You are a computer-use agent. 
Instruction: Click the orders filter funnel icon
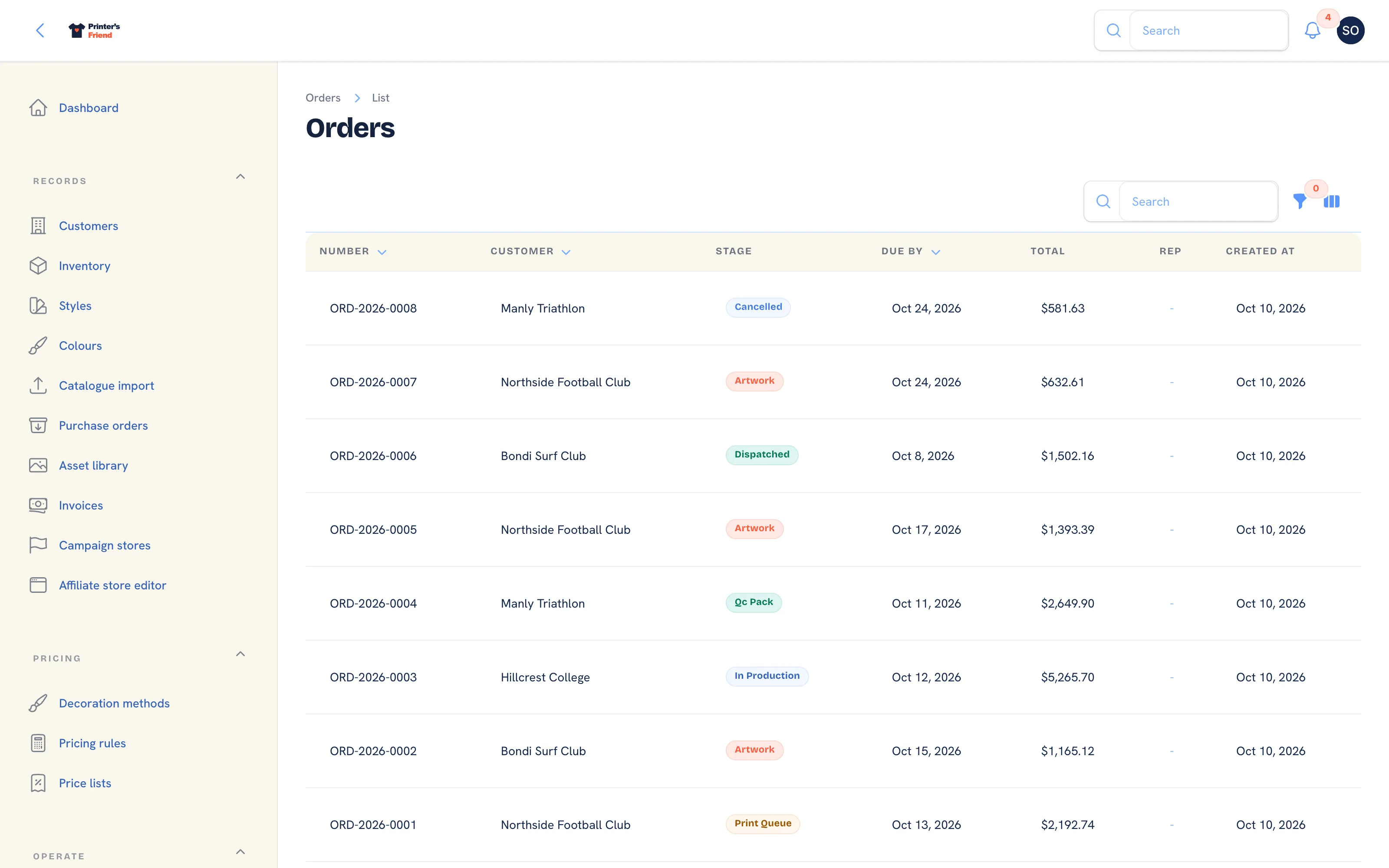click(1300, 201)
